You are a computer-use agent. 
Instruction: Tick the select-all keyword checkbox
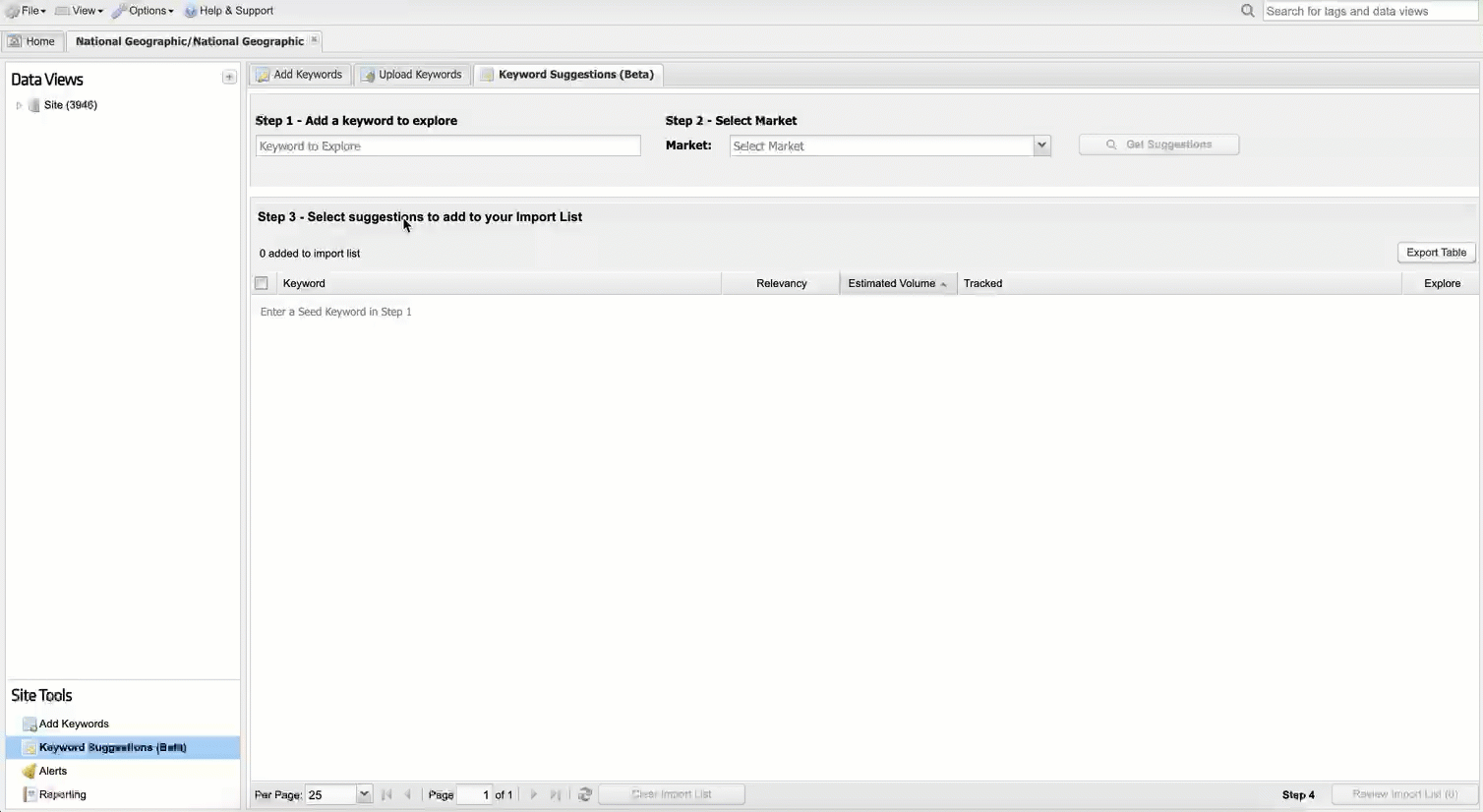tap(262, 283)
